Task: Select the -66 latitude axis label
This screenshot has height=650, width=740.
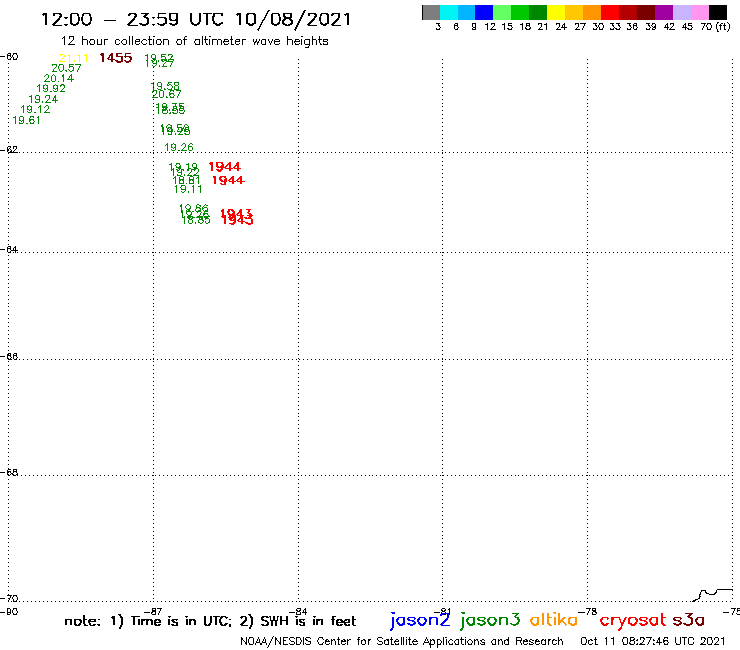Action: tap(9, 356)
